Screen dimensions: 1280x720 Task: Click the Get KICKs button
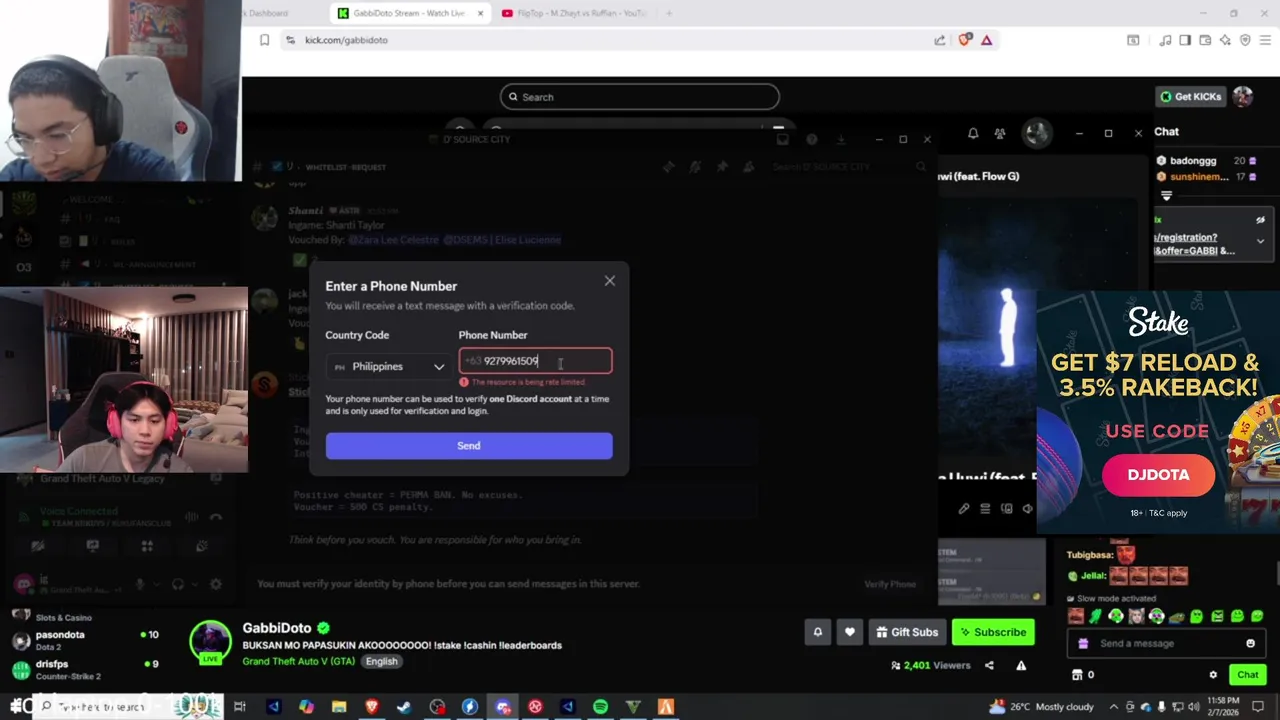1190,97
